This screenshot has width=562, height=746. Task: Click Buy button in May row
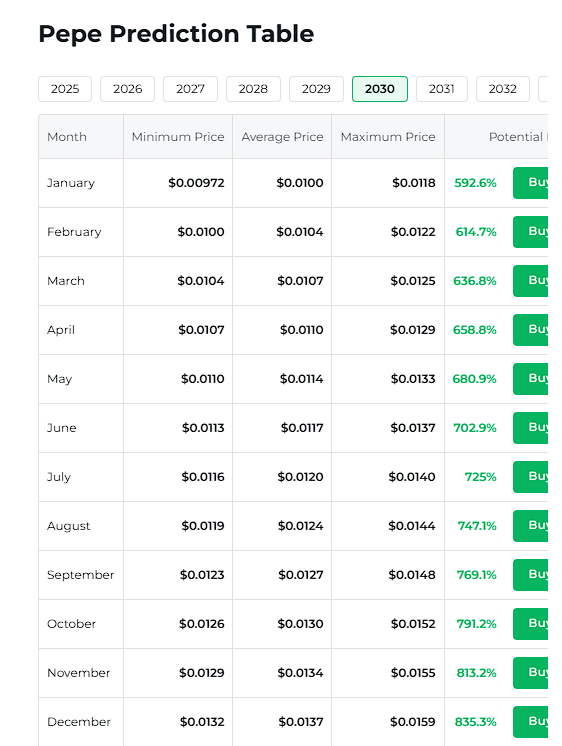pyautogui.click(x=531, y=379)
